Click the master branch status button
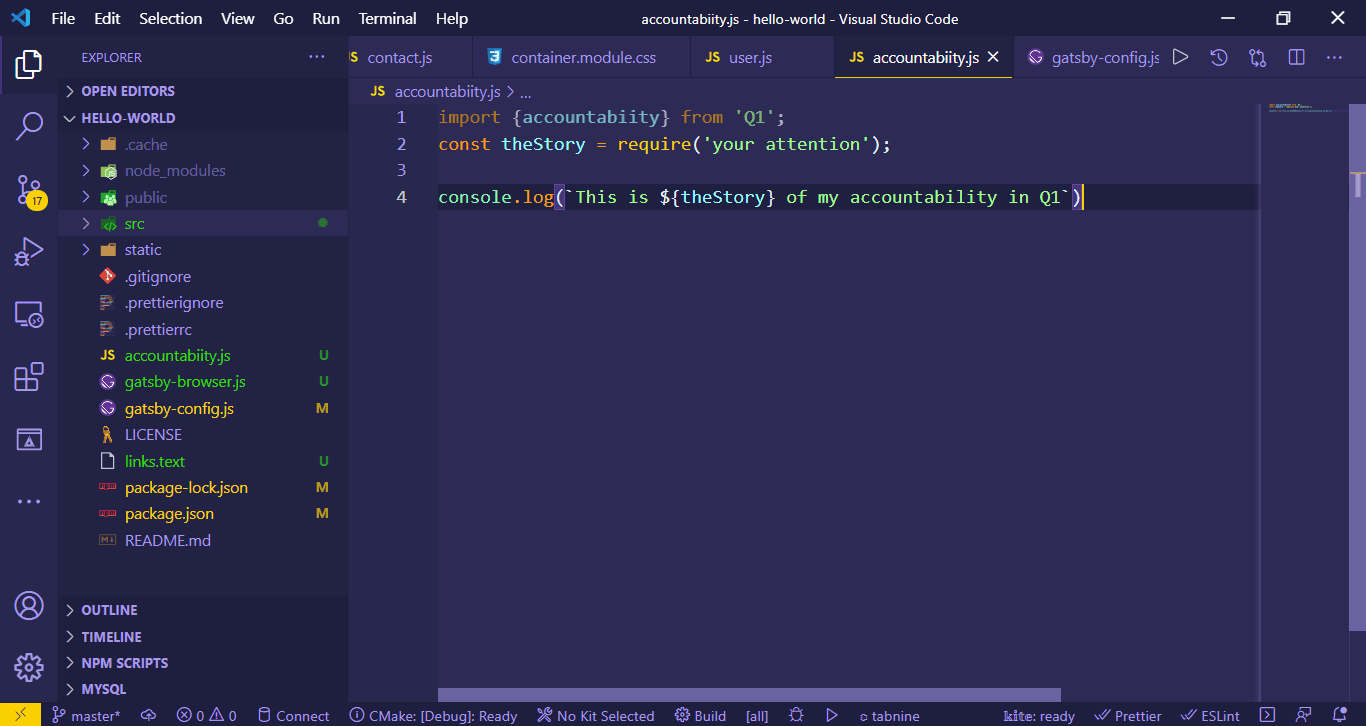 coord(86,716)
